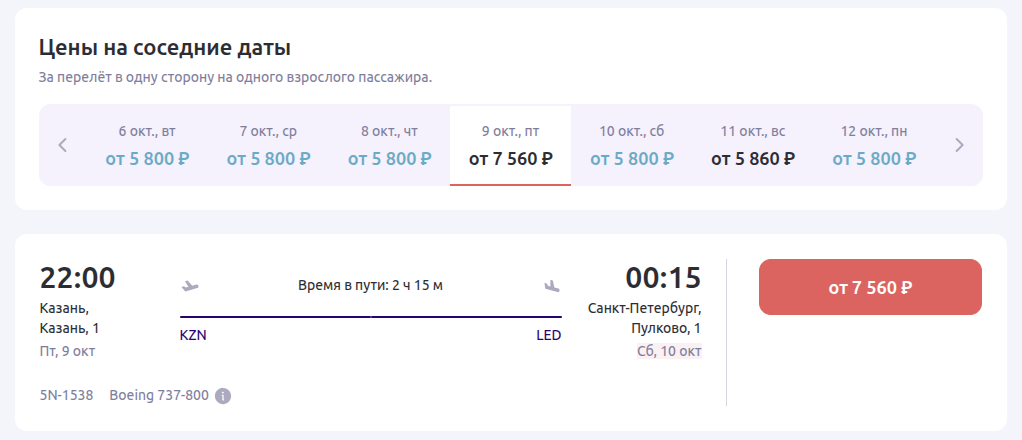
Task: Click the flight number 5N-1538
Action: click(66, 395)
